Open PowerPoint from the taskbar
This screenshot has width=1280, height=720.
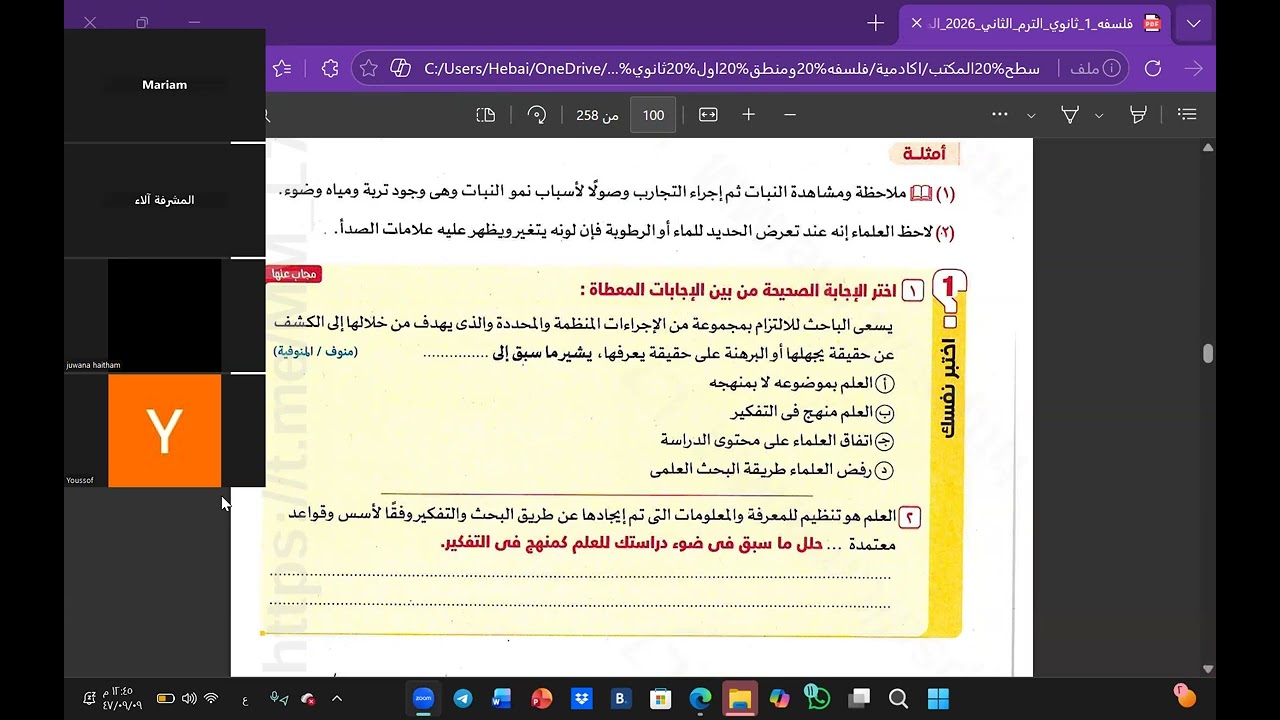tap(542, 698)
